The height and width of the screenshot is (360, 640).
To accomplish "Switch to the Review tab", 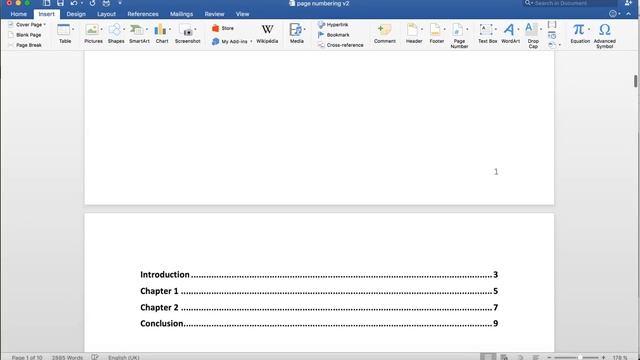I will click(214, 14).
